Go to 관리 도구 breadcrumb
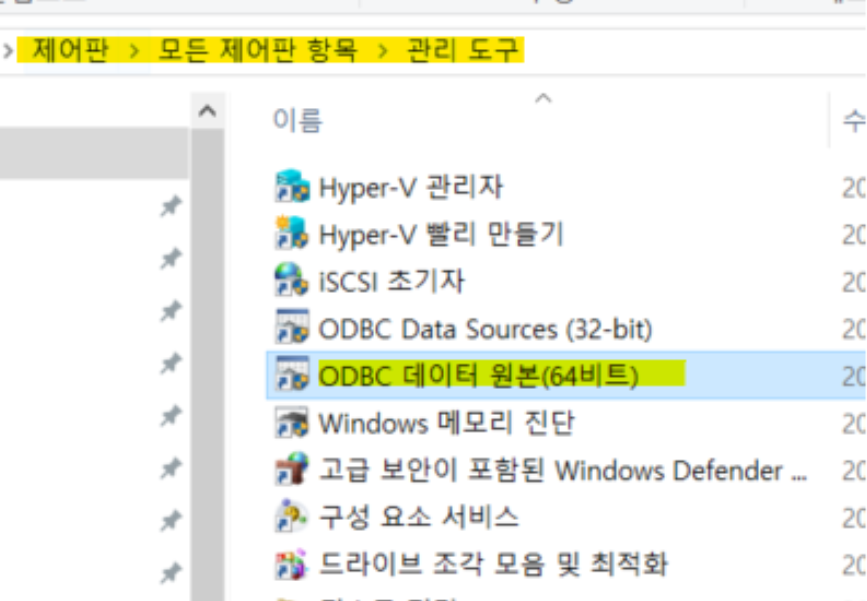The height and width of the screenshot is (601, 867). tap(463, 50)
